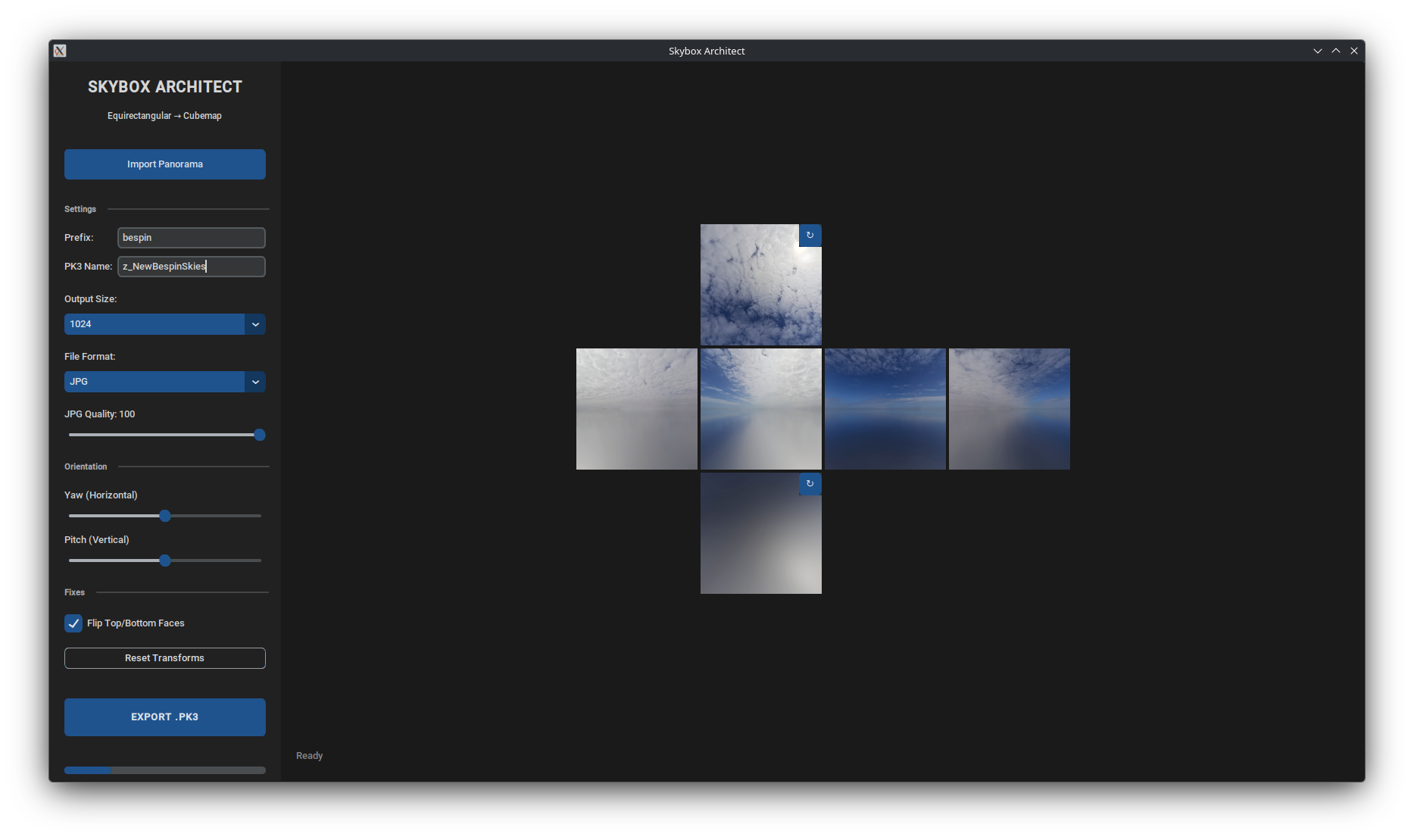Close the Skybox Architect window
The image size is (1414, 840).
click(1354, 51)
